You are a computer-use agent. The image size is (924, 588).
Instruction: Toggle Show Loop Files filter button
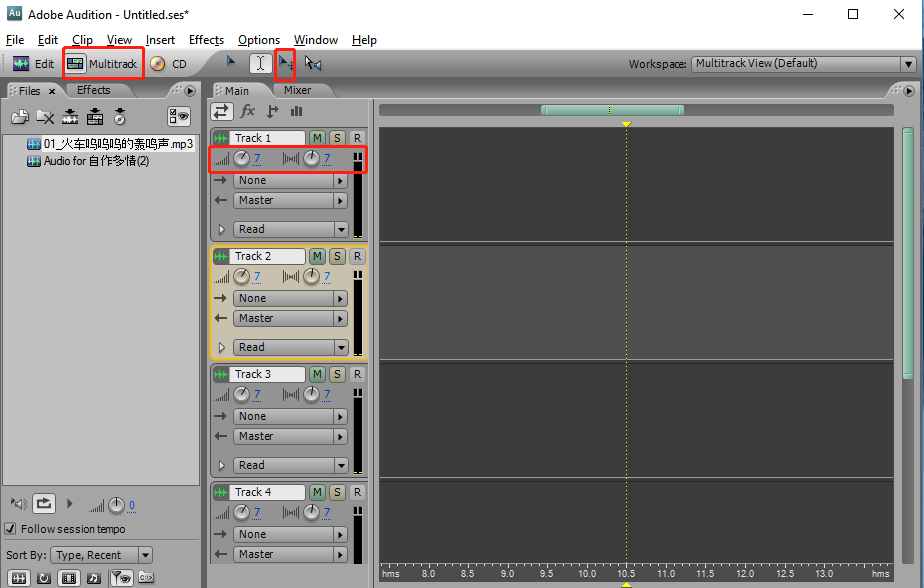tap(44, 578)
